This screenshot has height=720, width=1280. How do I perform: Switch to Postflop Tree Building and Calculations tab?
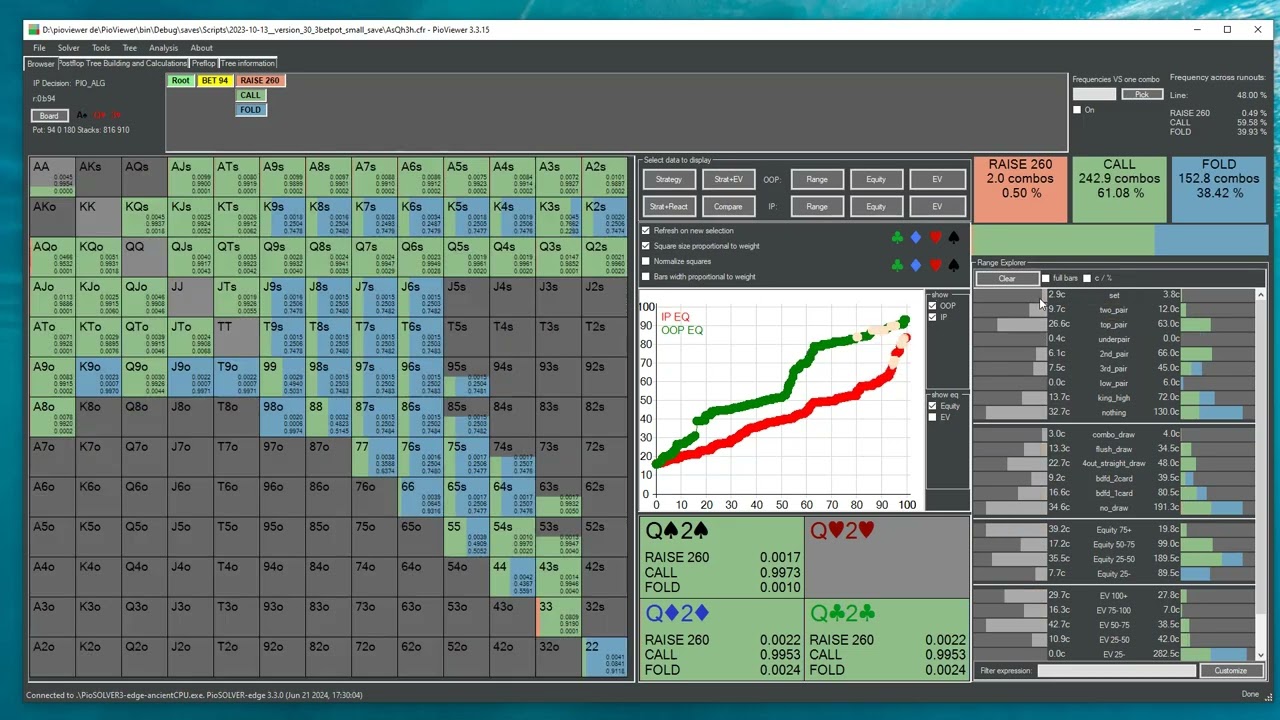tap(123, 63)
